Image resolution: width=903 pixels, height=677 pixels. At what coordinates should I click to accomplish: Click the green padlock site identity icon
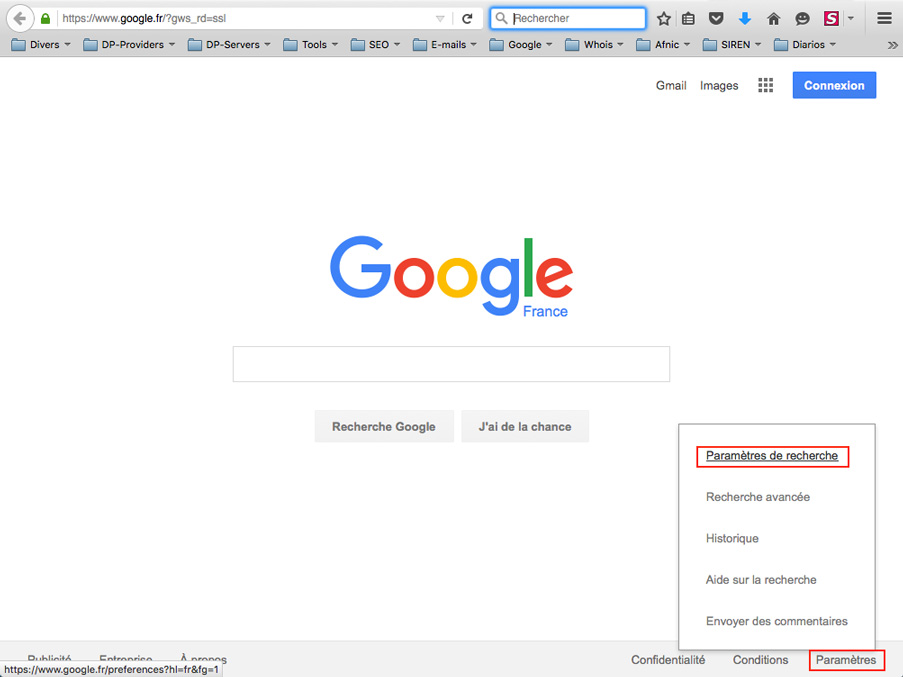pyautogui.click(x=45, y=18)
